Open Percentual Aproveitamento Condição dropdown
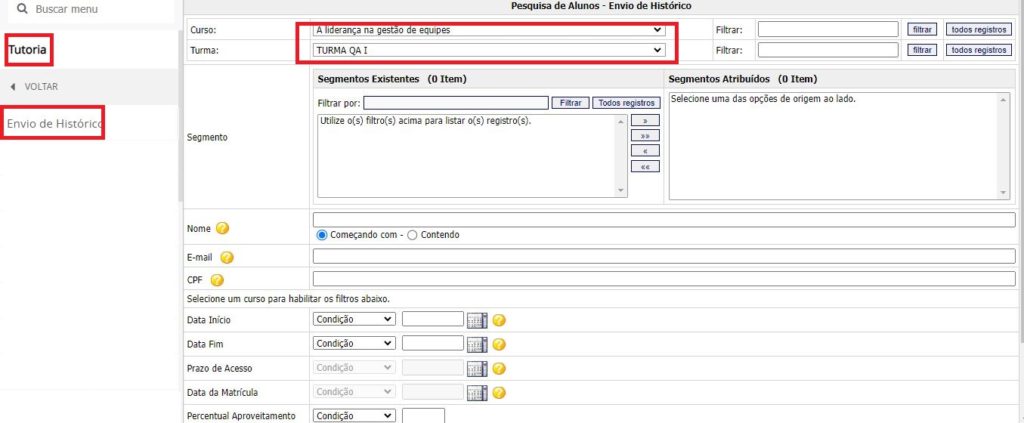This screenshot has width=1024, height=423. click(x=354, y=415)
